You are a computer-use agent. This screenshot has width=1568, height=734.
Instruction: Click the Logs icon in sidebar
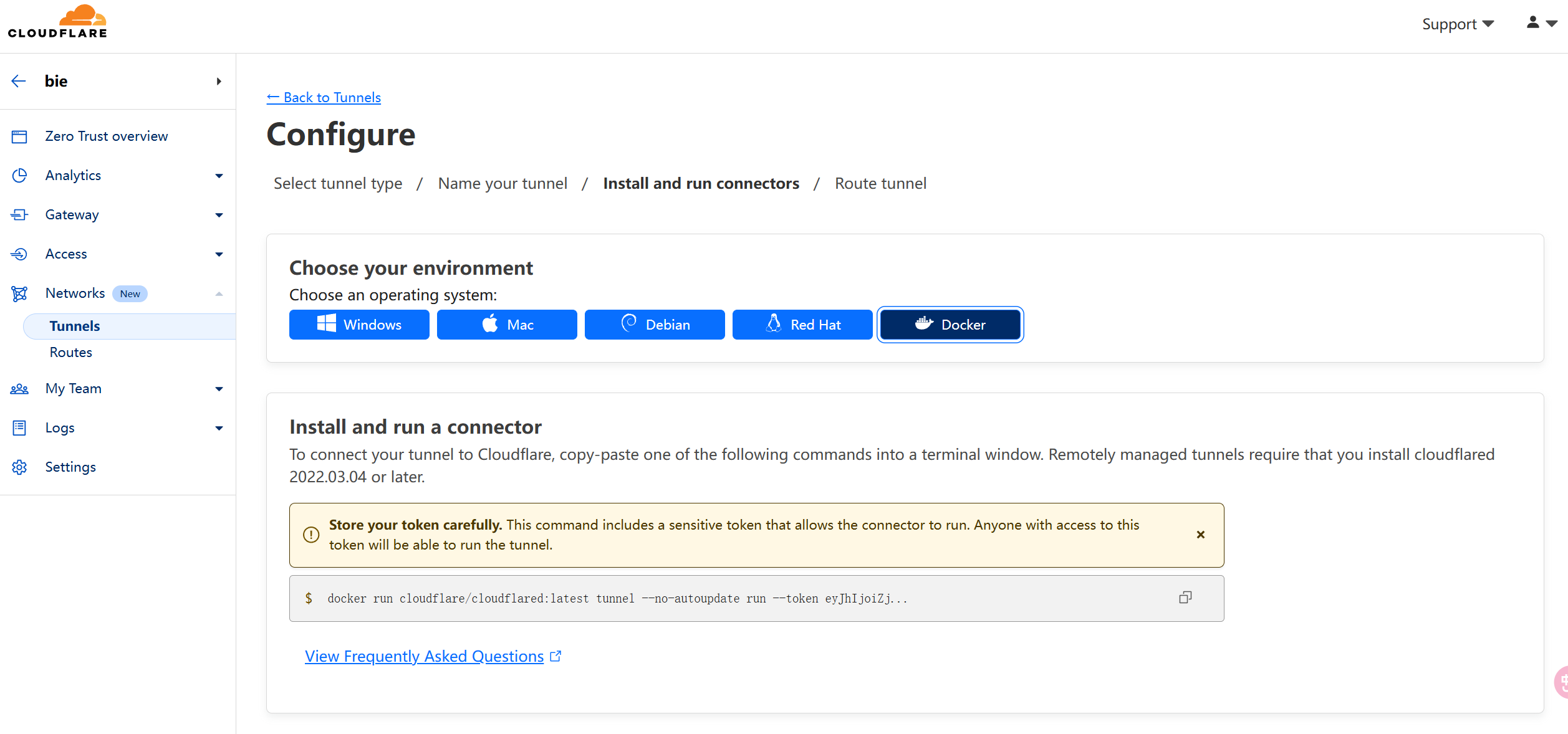[19, 428]
